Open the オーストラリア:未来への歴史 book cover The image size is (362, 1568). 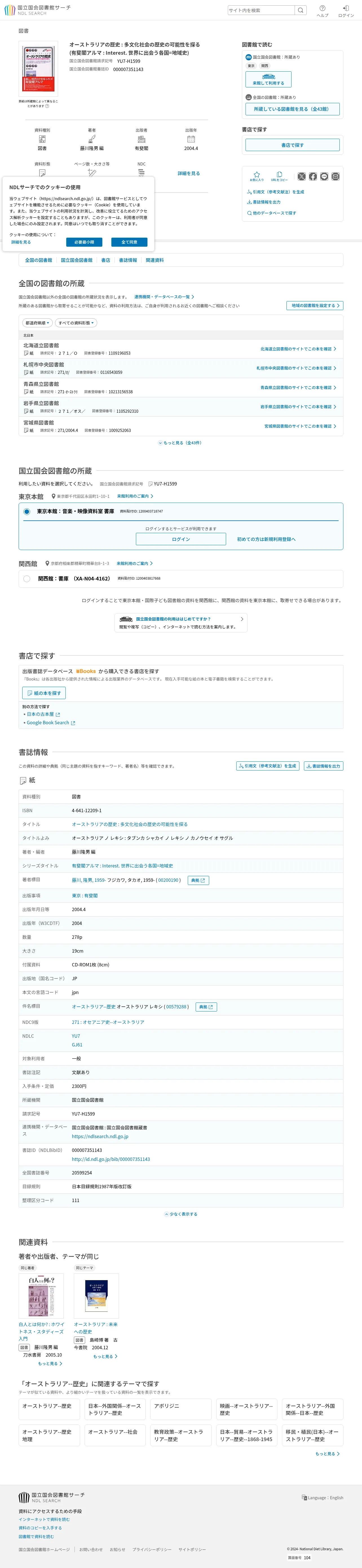click(97, 1297)
